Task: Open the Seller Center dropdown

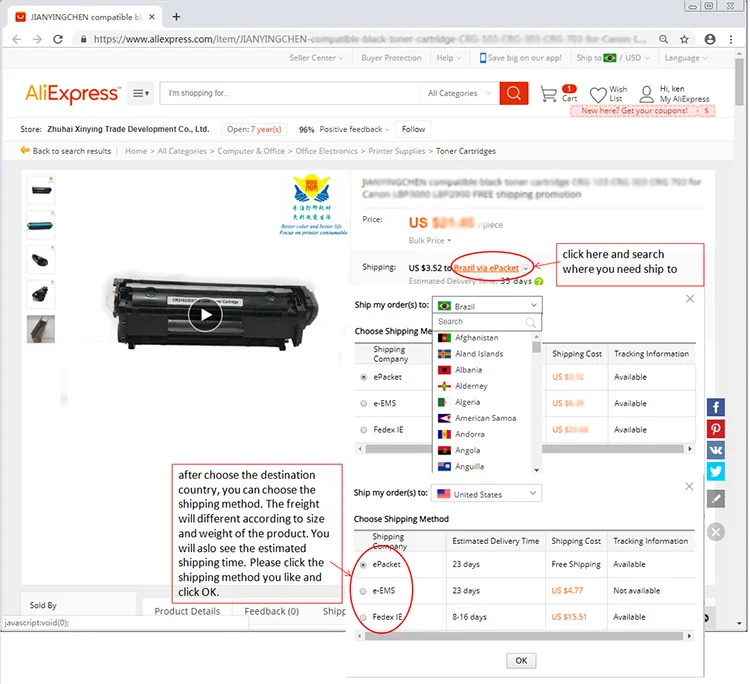Action: (x=316, y=58)
